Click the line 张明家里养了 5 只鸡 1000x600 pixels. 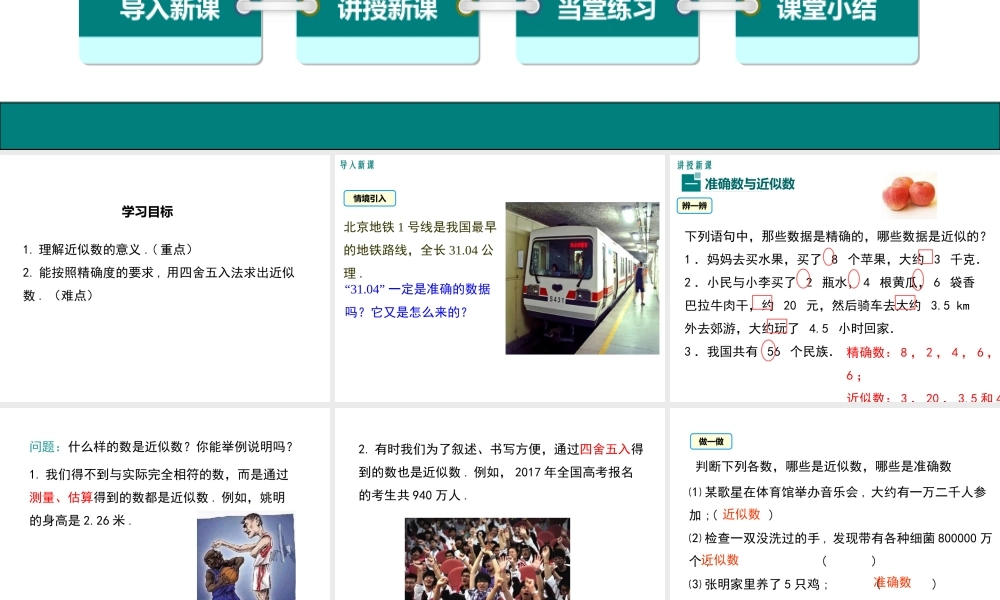point(758,583)
